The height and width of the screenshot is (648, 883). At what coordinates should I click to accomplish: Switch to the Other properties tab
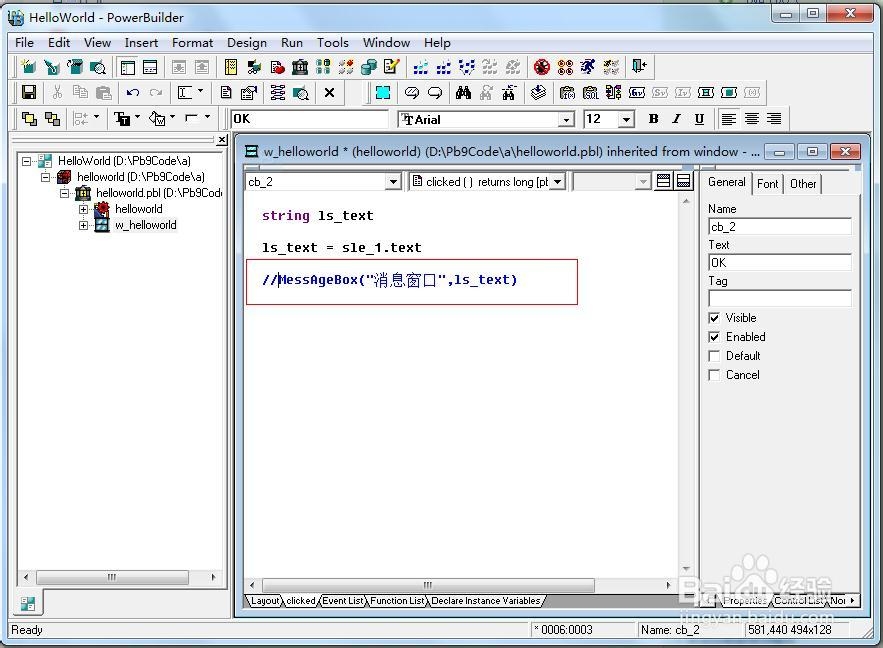click(802, 184)
